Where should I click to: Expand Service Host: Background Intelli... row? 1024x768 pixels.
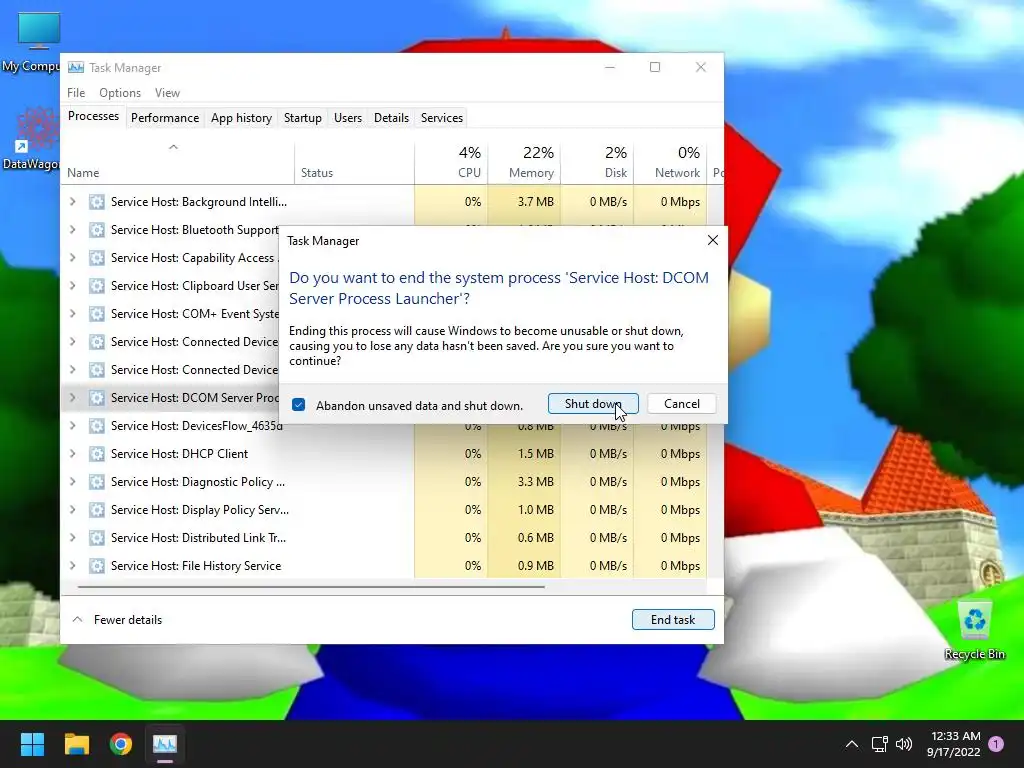pyautogui.click(x=72, y=202)
